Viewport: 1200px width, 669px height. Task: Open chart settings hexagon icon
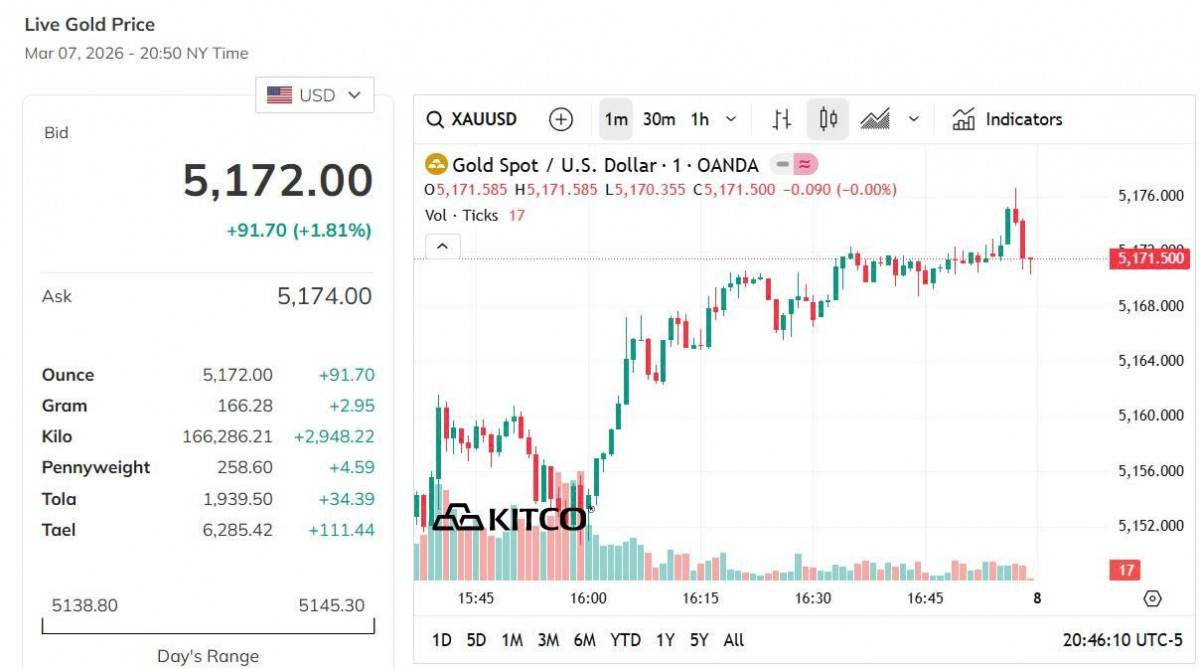(x=1152, y=598)
